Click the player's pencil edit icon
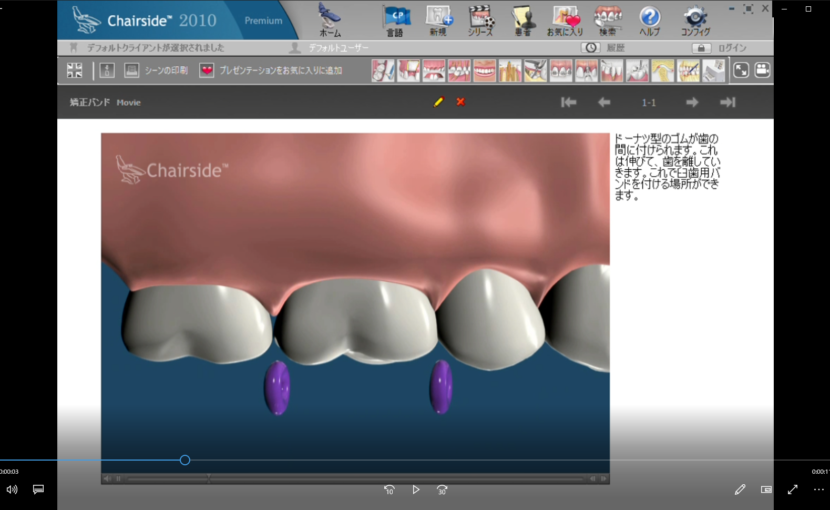The width and height of the screenshot is (830, 510). point(740,489)
